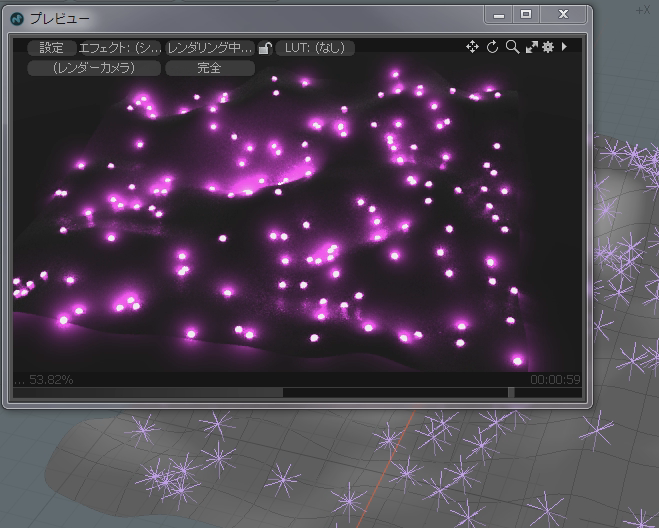659x528 pixels.
Task: Click the magnifier zoom icon
Action: (512, 47)
